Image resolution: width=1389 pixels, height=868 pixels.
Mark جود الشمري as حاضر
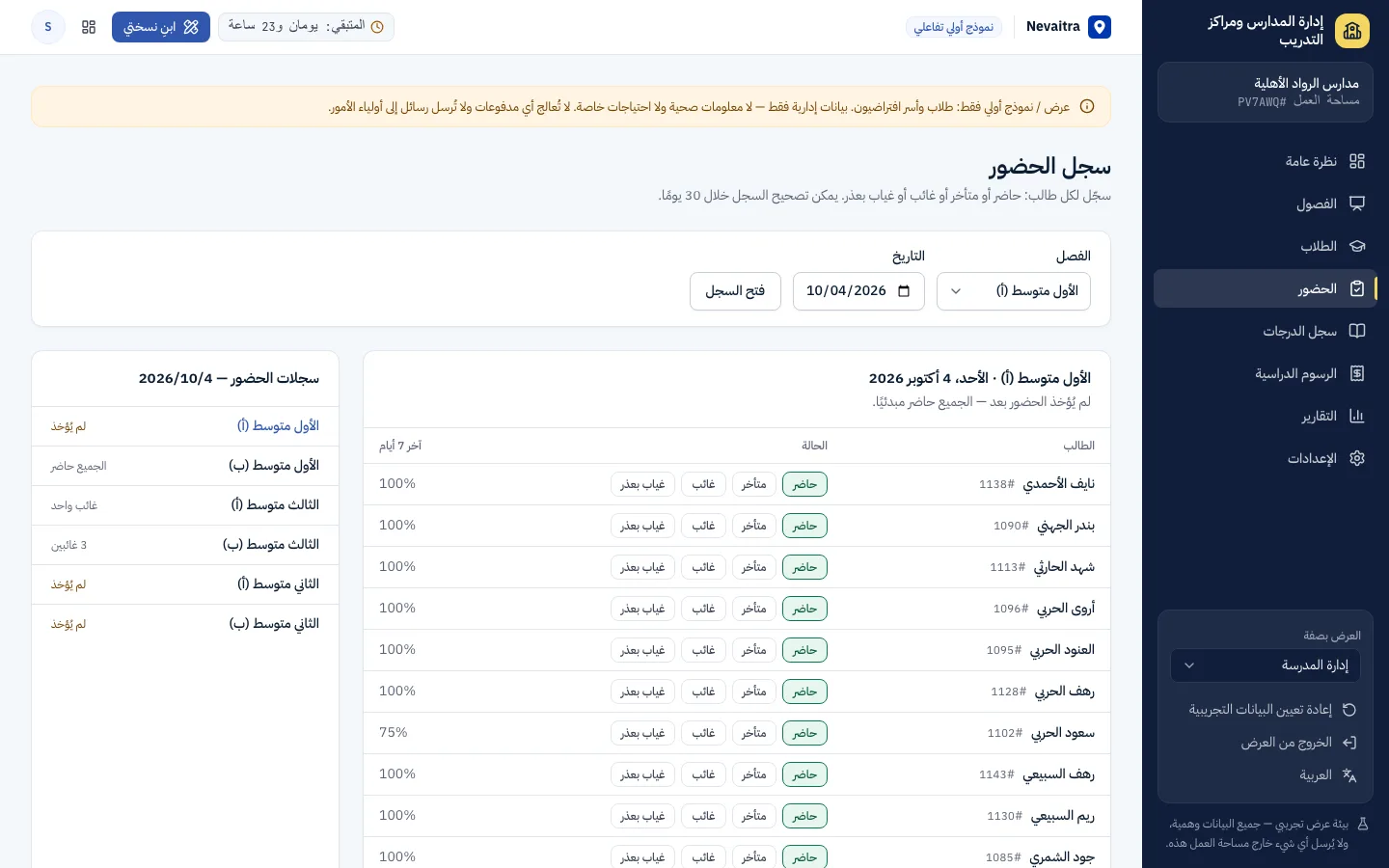pos(804,857)
